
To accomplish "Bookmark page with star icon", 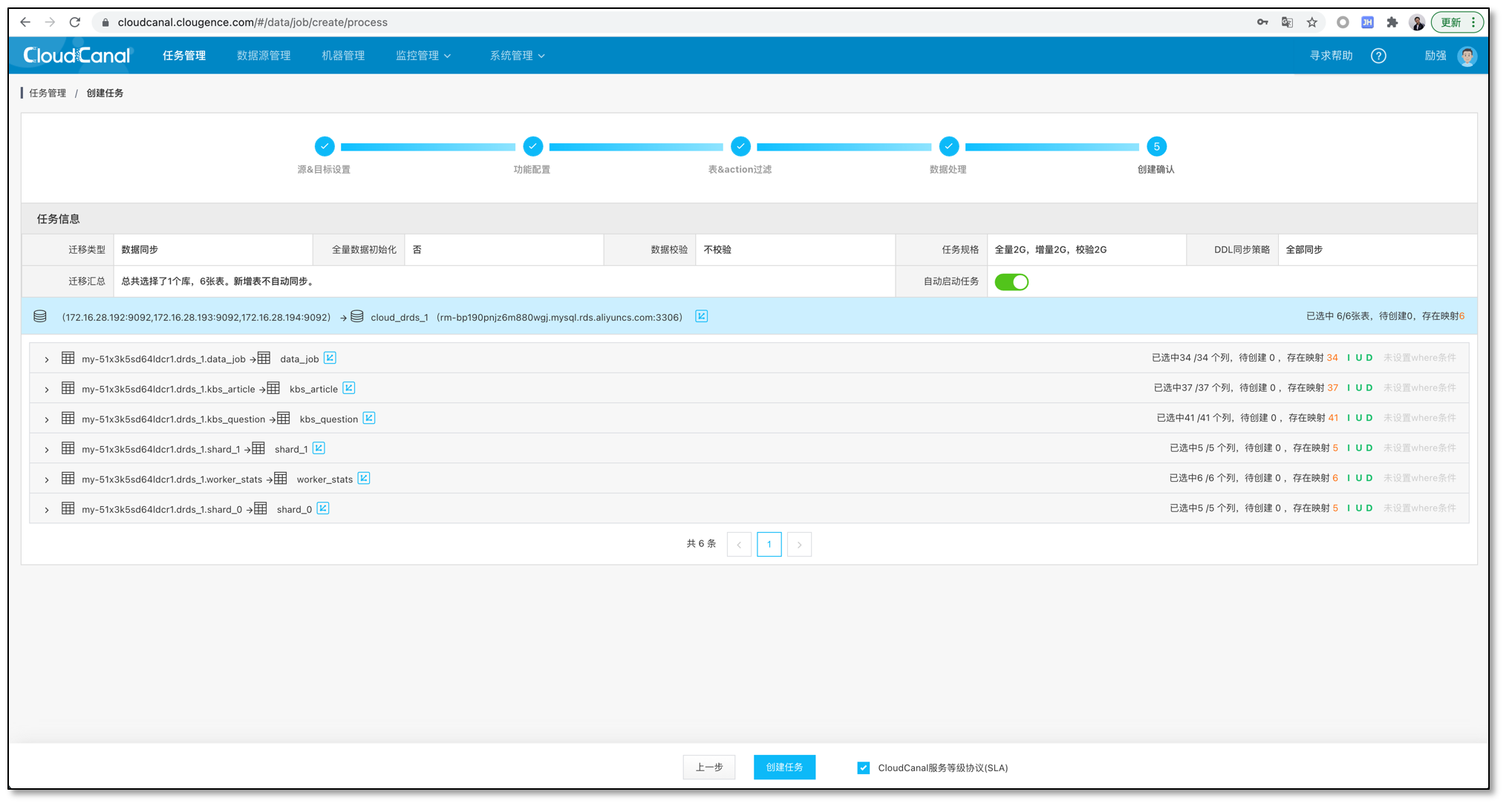I will [1312, 22].
